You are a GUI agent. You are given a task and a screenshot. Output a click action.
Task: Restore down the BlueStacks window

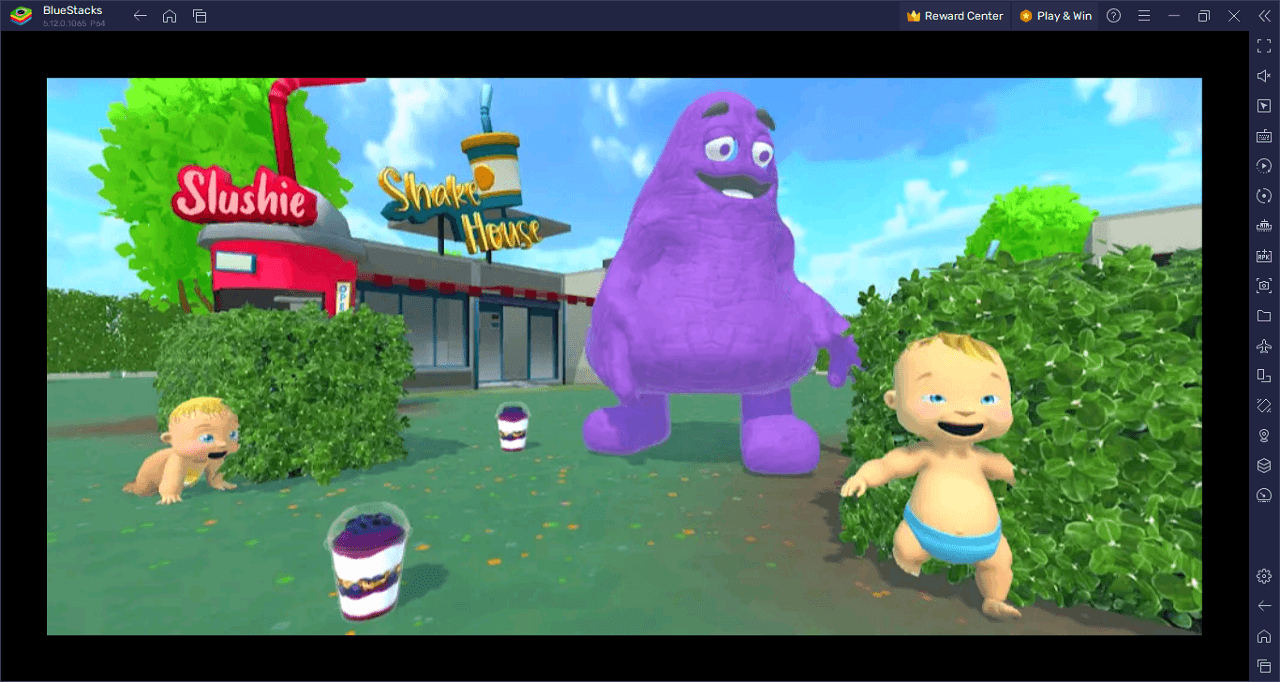(x=1204, y=16)
